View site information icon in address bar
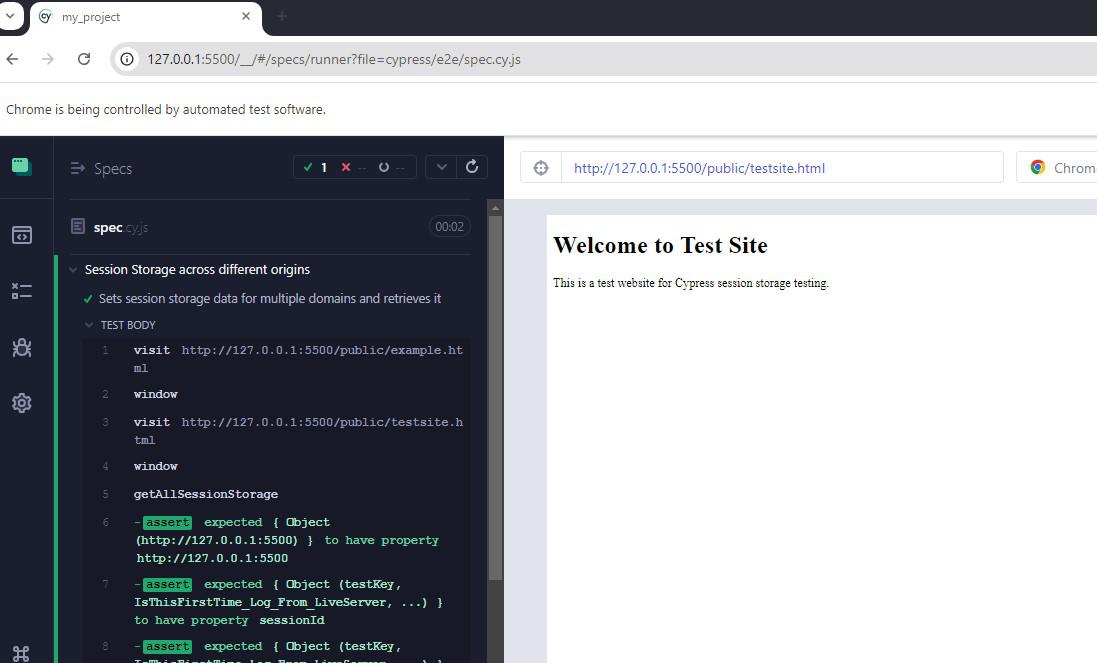This screenshot has width=1097, height=663. (x=127, y=59)
